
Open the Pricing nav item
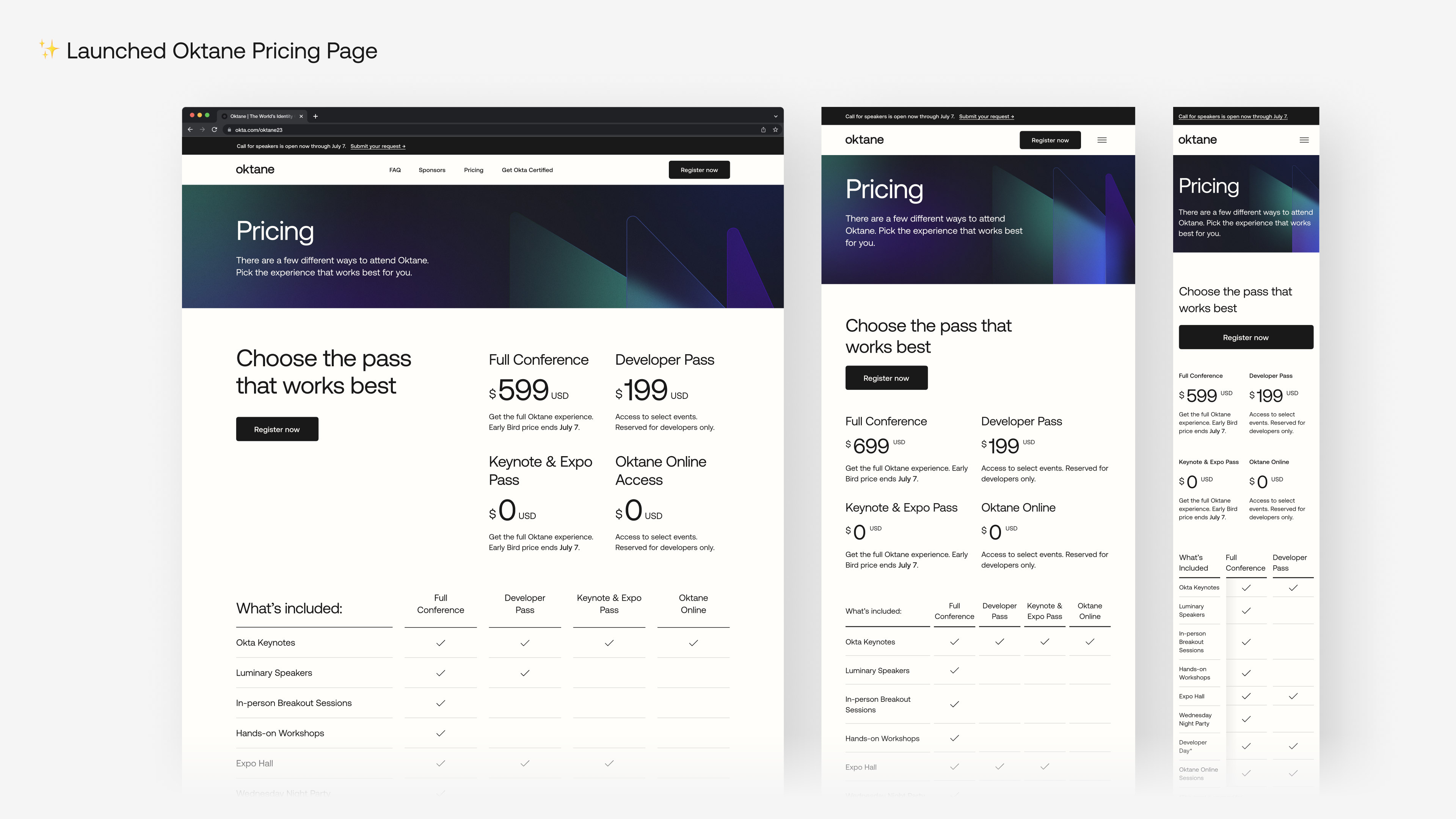click(474, 170)
